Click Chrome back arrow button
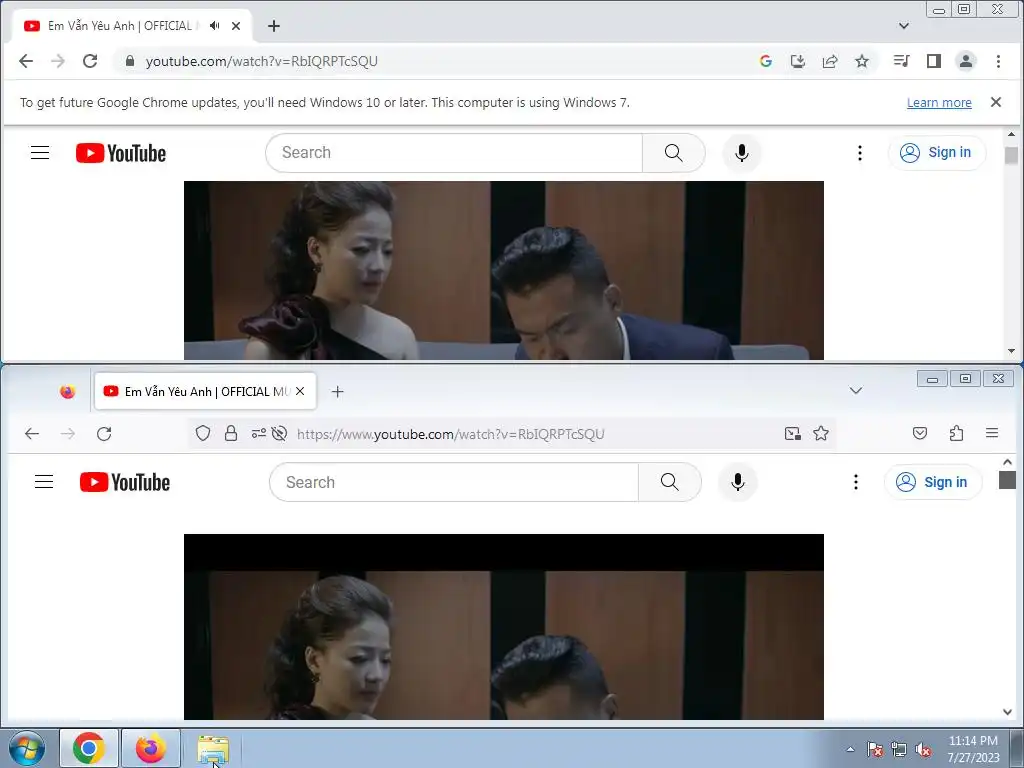 (x=25, y=61)
